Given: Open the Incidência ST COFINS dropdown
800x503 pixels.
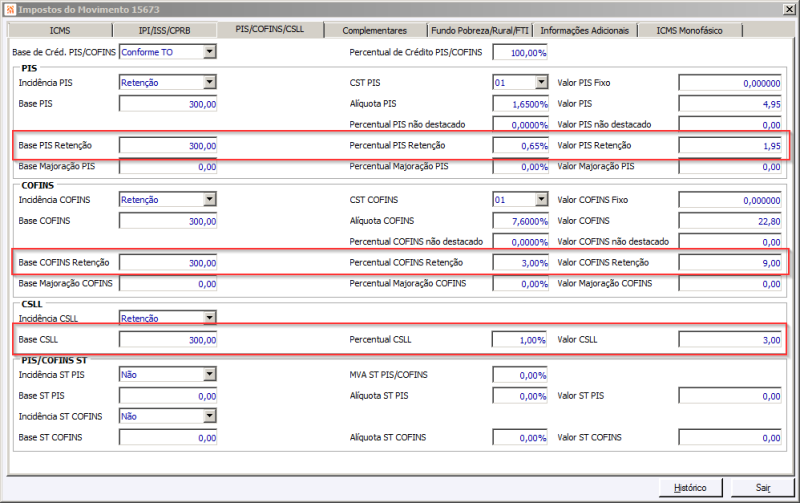Looking at the screenshot, I should coord(210,416).
